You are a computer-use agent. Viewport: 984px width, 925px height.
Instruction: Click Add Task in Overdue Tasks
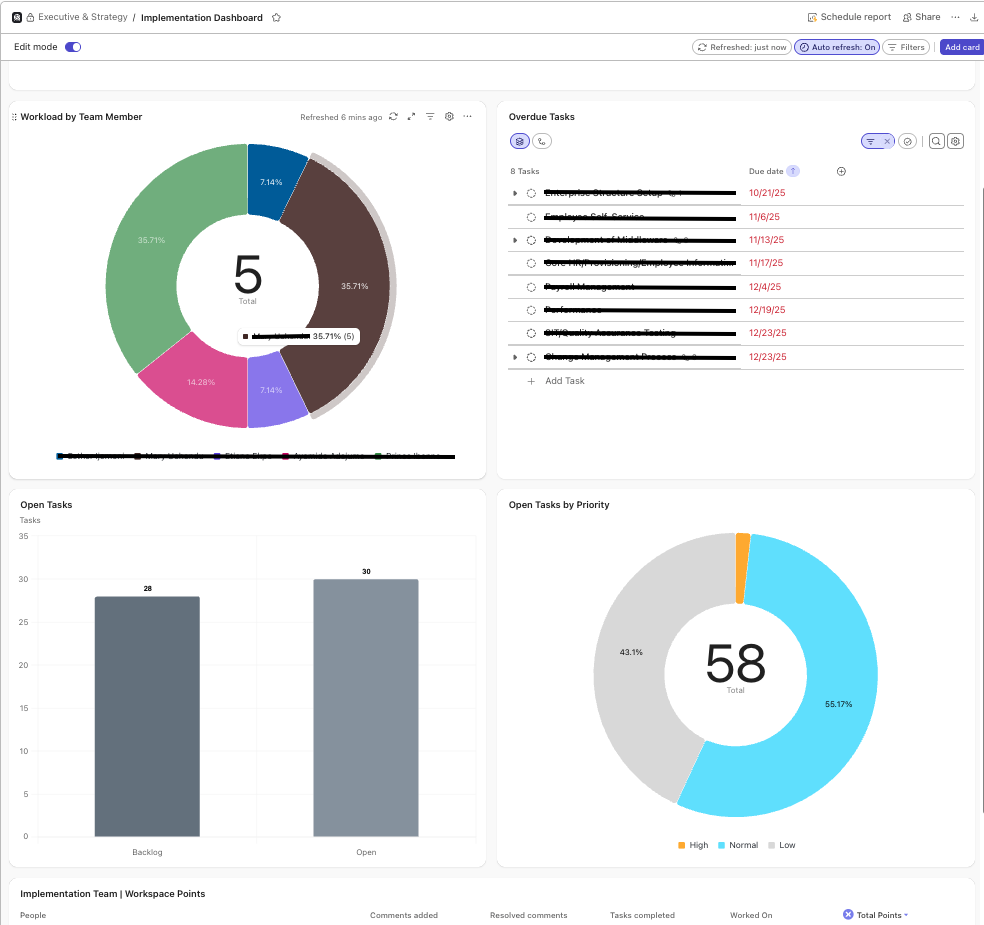point(565,381)
